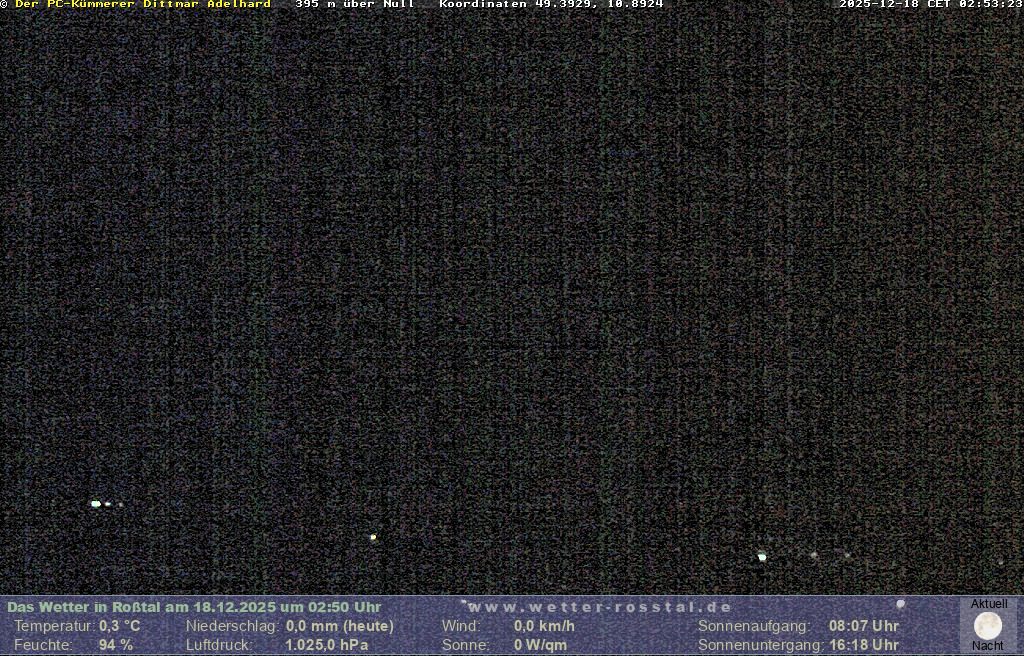The image size is (1024, 656).
Task: Select the 'Aktuell' label above the moon
Action: 989,604
